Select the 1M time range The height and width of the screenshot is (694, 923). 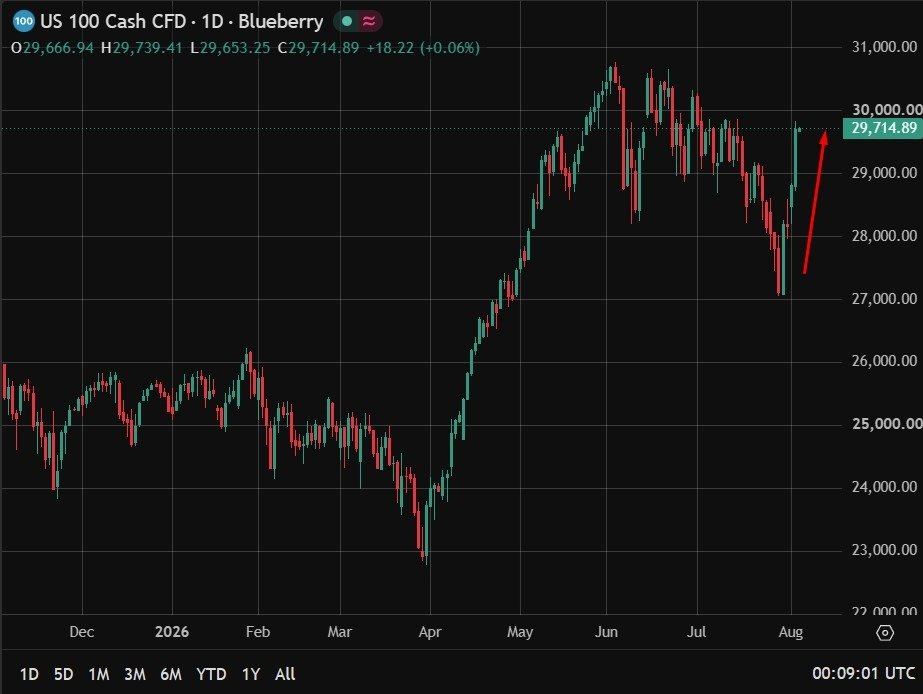[99, 674]
